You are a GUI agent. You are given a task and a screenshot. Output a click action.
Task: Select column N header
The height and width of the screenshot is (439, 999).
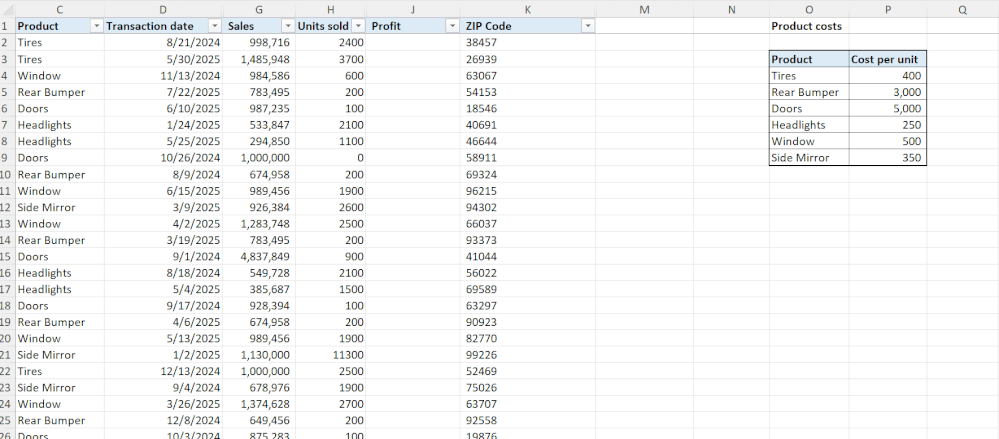coord(731,9)
